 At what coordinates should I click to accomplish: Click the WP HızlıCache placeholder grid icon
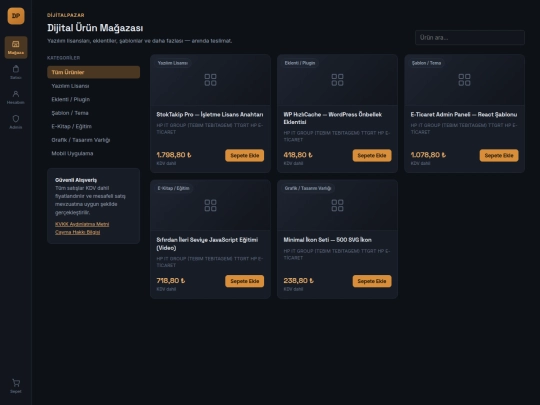tap(338, 80)
